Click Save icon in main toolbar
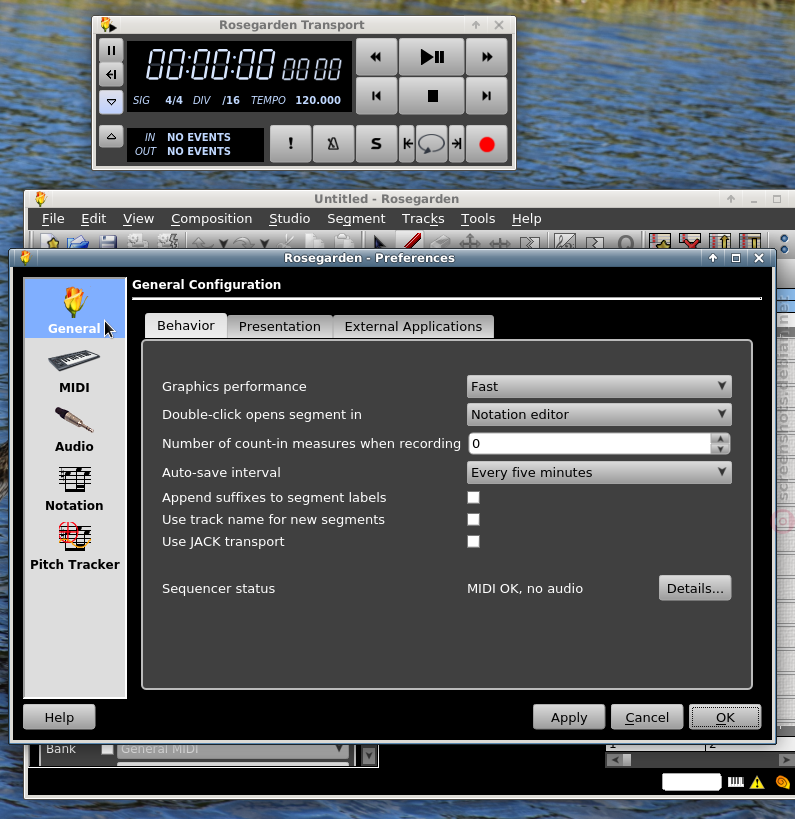 [108, 242]
